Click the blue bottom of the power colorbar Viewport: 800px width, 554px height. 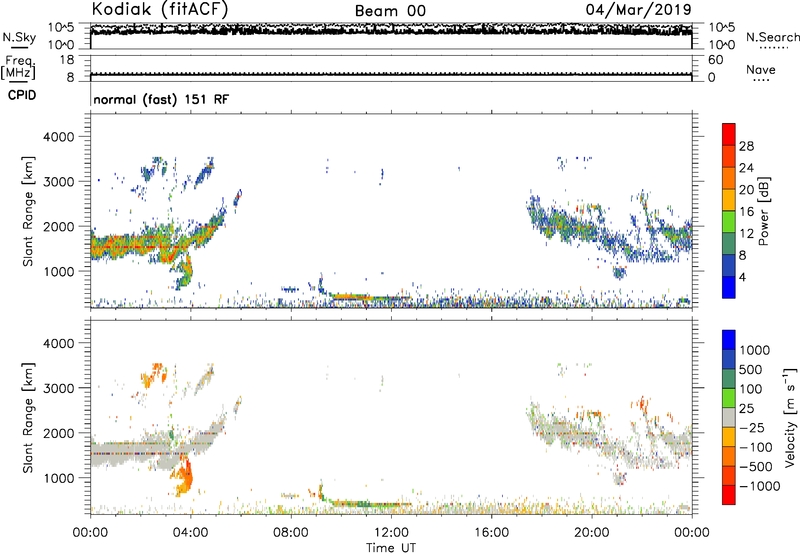pyautogui.click(x=729, y=287)
